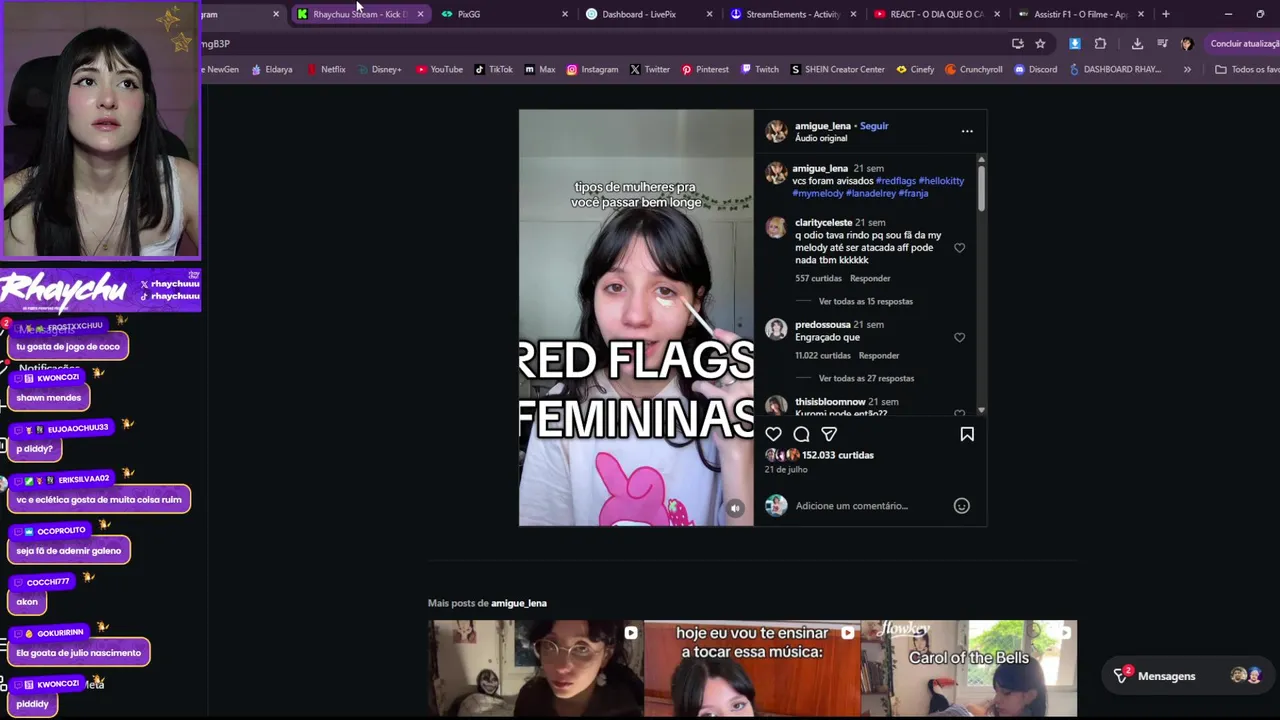Open the 'Carol of the Bells' post thumbnail

tap(969, 668)
